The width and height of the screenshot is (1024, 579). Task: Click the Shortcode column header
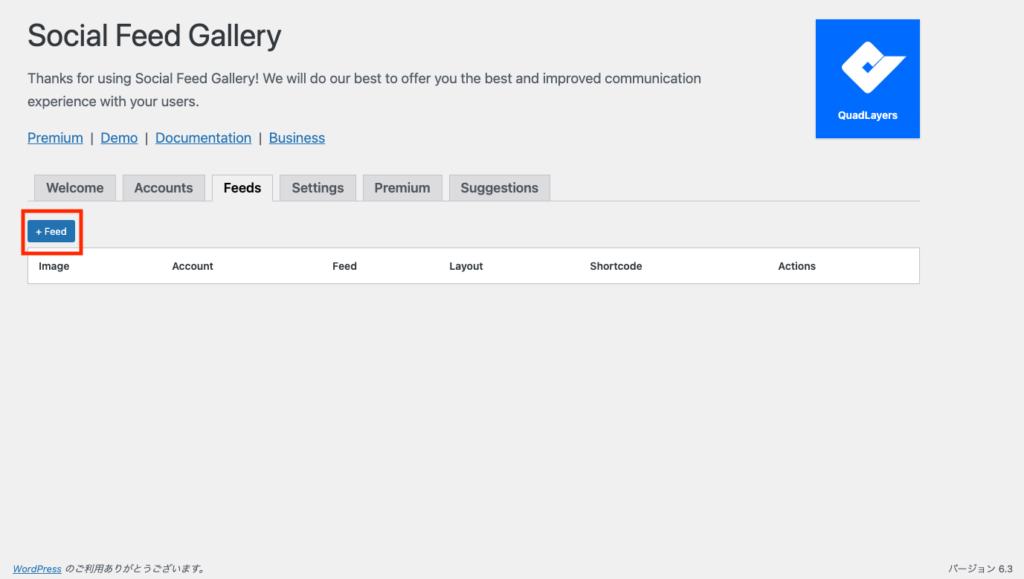tap(616, 266)
